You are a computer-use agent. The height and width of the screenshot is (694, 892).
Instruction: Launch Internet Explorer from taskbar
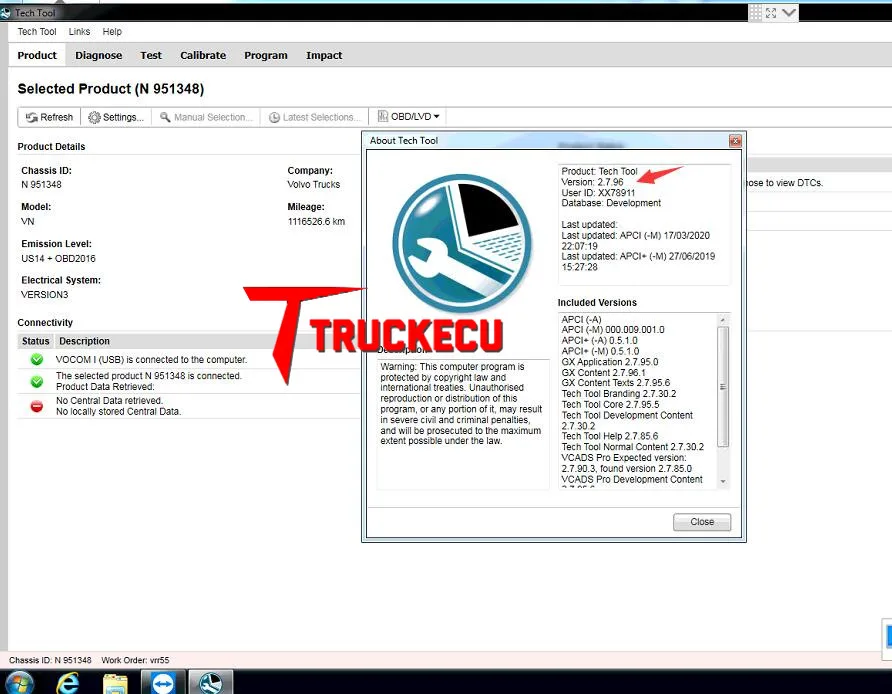click(68, 683)
